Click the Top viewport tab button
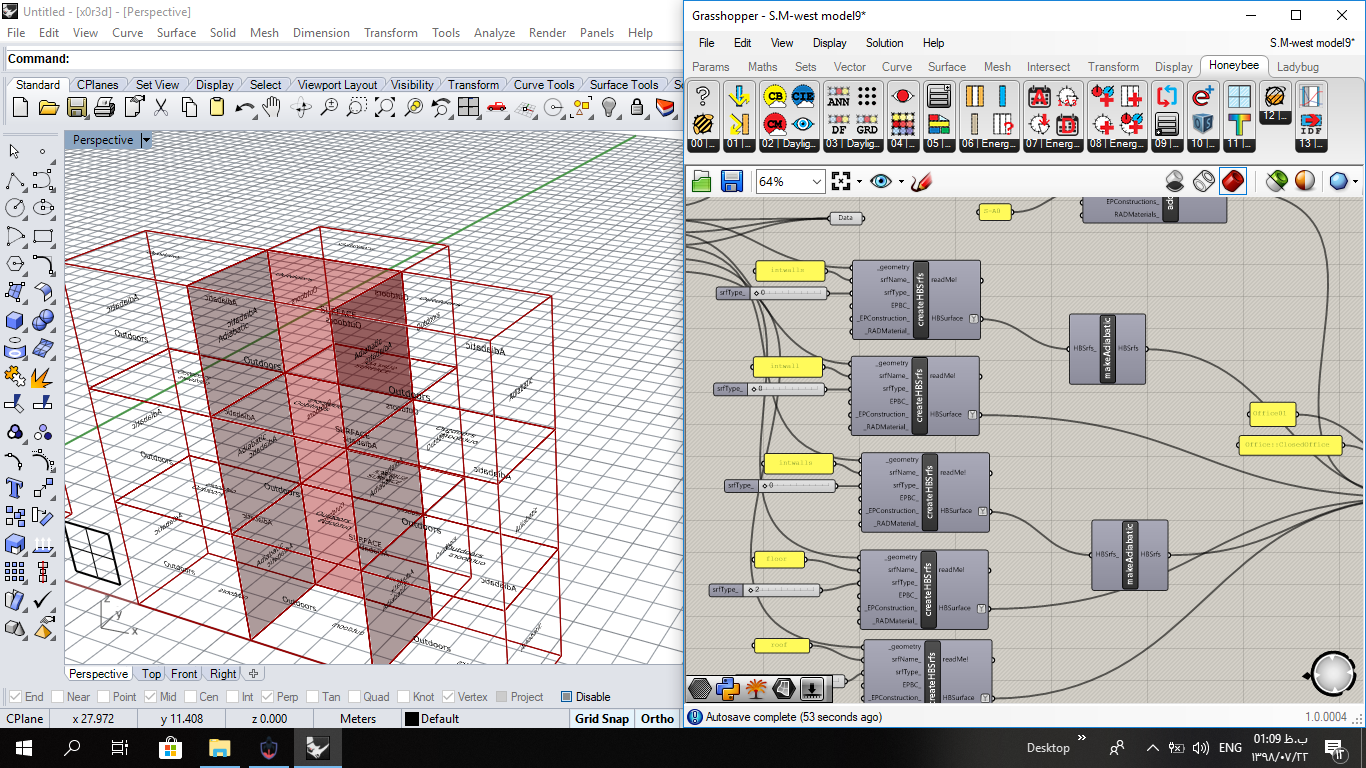 pyautogui.click(x=151, y=674)
